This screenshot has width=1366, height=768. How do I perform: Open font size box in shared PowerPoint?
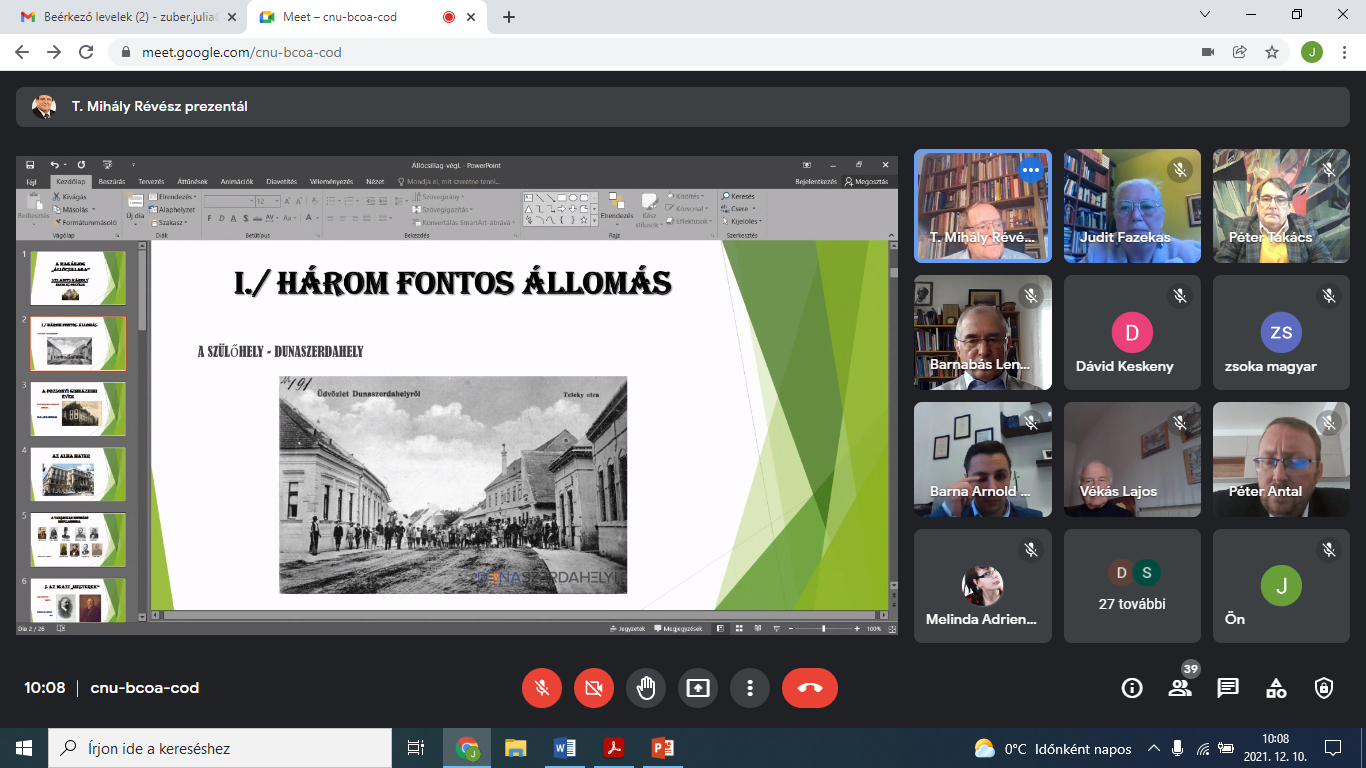click(267, 201)
